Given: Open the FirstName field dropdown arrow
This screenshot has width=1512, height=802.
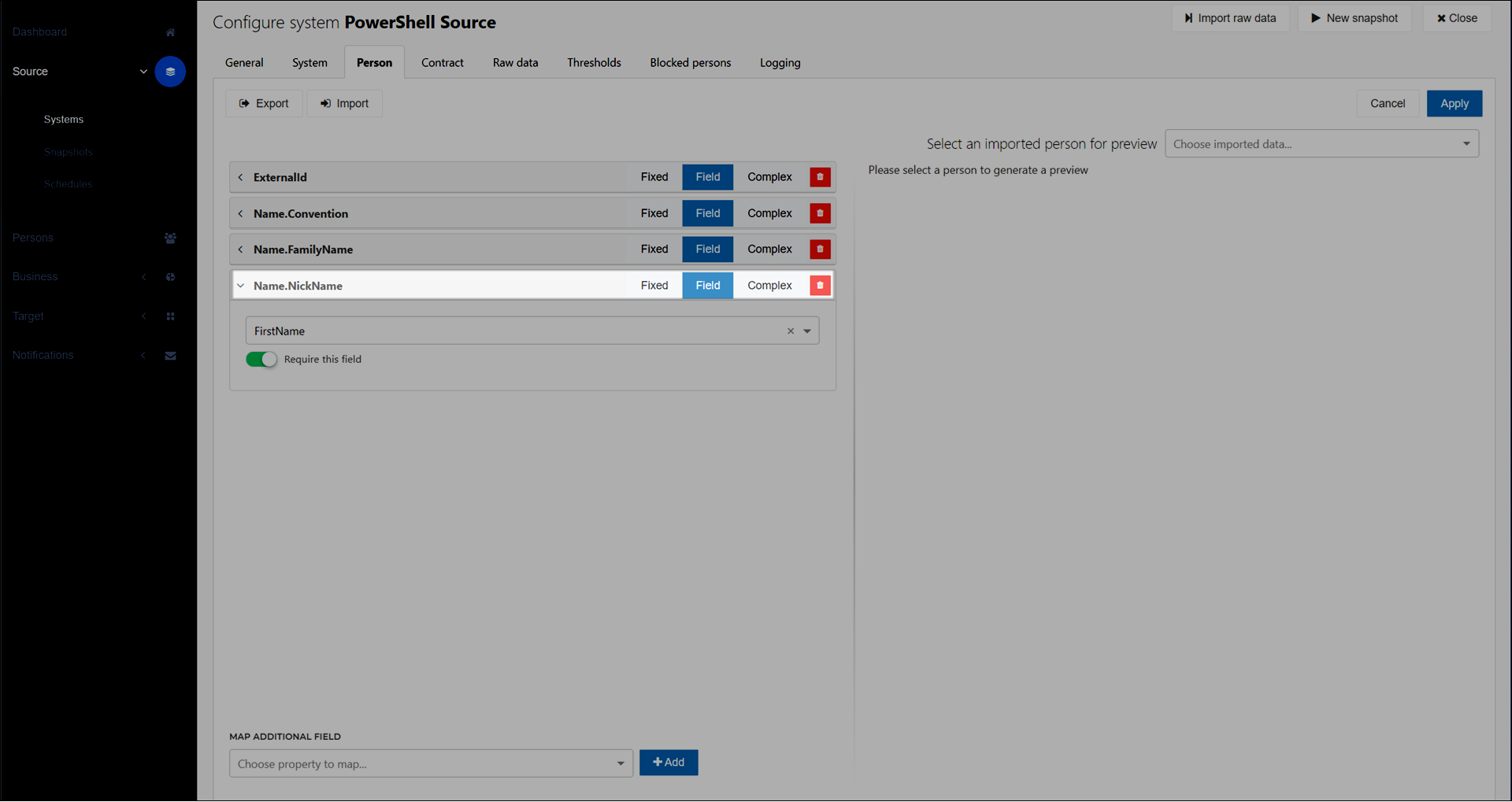Looking at the screenshot, I should [x=807, y=331].
